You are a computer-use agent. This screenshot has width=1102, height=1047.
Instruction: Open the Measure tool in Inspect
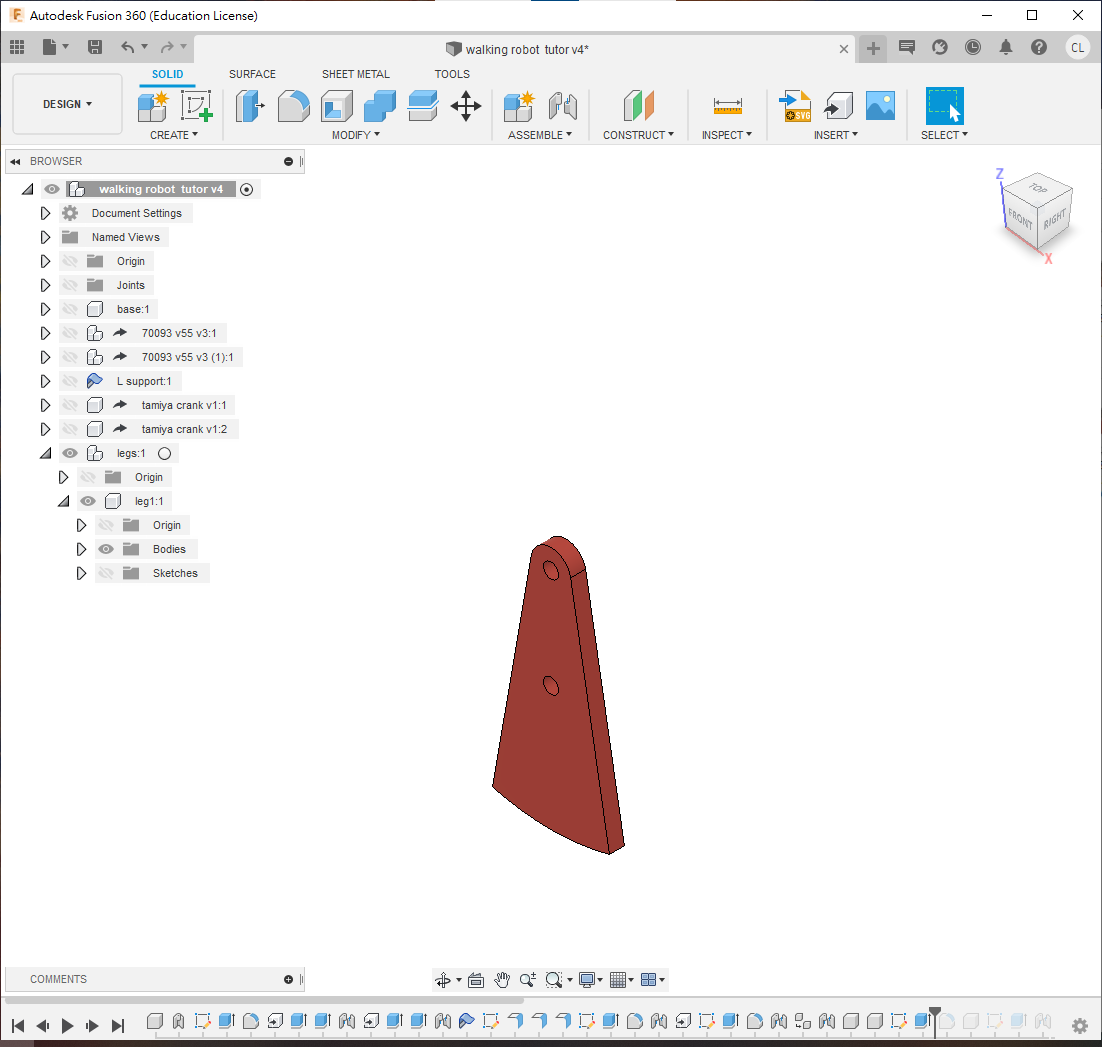[727, 106]
